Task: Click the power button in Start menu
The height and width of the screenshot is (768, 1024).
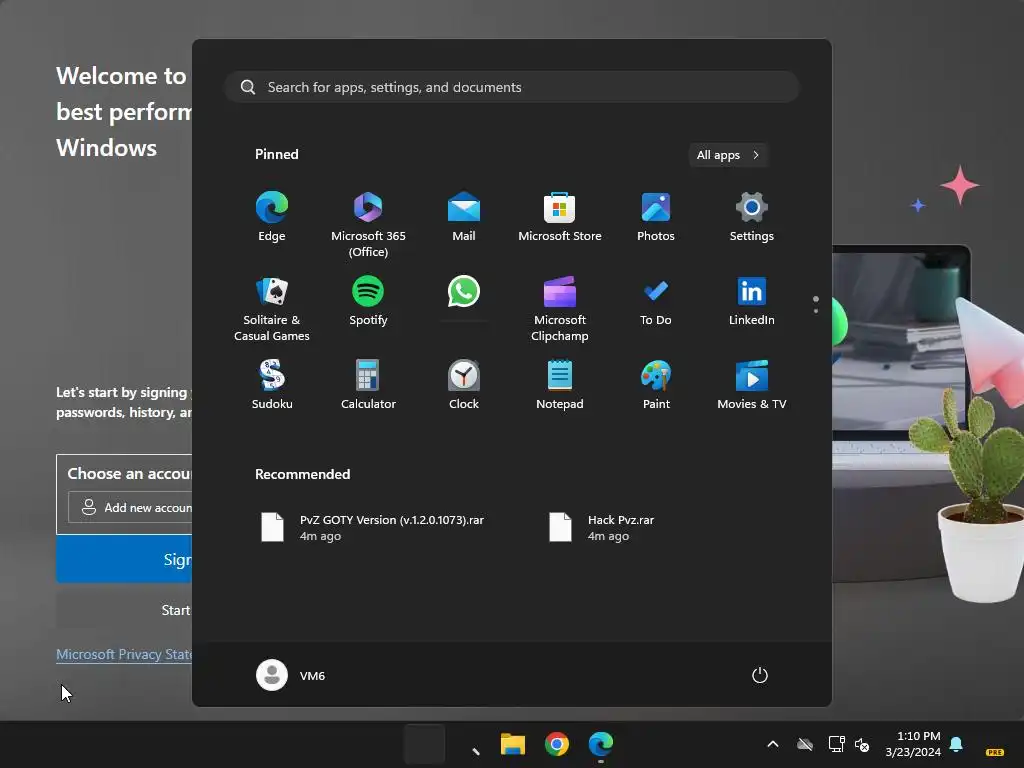Action: [x=760, y=675]
